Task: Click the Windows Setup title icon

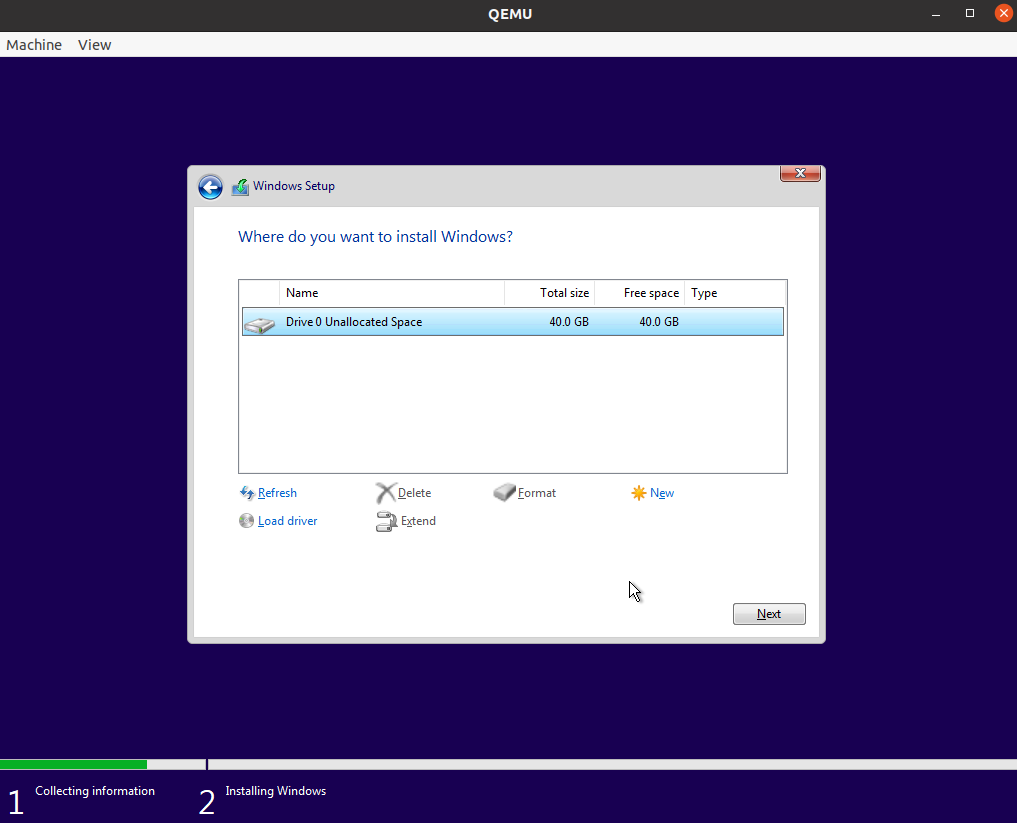Action: click(x=240, y=187)
